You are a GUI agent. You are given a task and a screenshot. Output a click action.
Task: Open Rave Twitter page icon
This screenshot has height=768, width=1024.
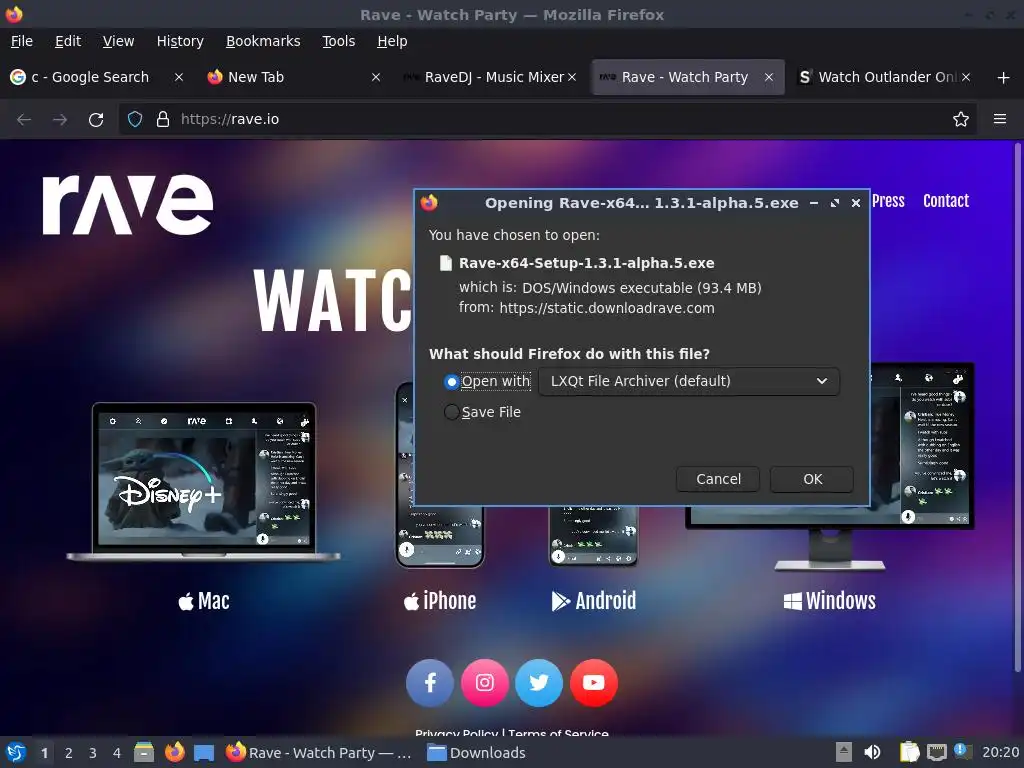tap(539, 683)
